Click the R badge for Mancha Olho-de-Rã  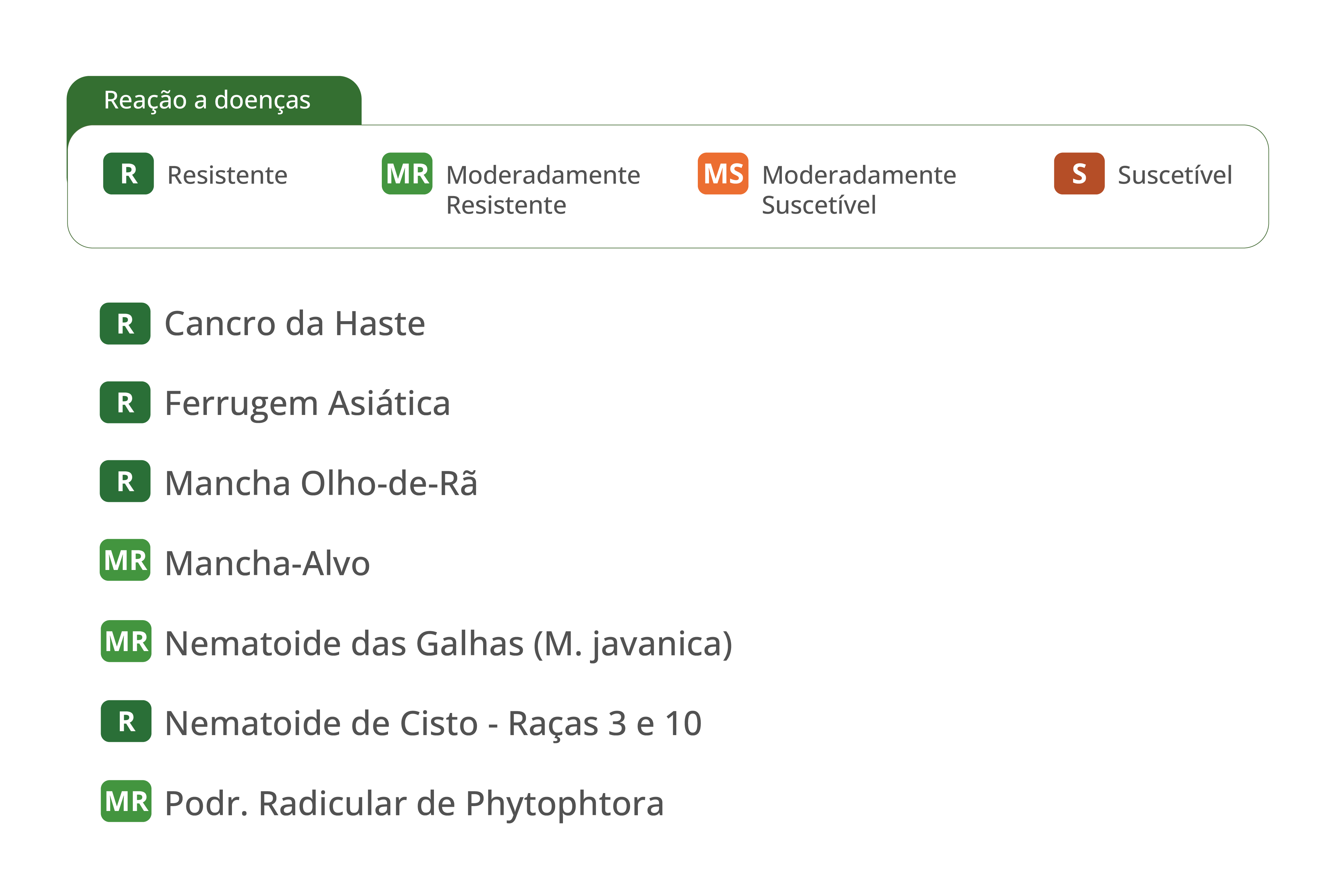[125, 481]
